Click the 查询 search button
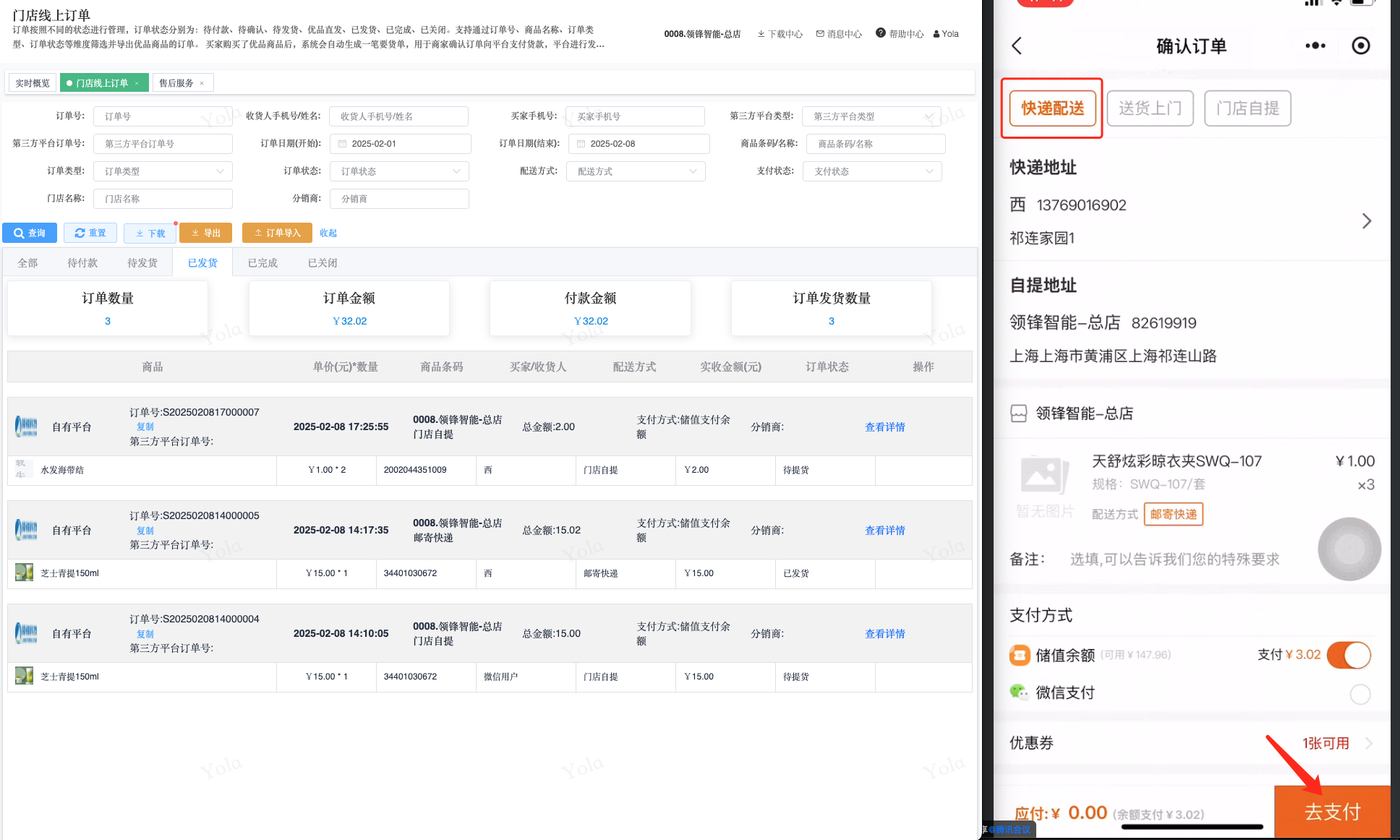Image resolution: width=1400 pixels, height=840 pixels. coord(30,233)
